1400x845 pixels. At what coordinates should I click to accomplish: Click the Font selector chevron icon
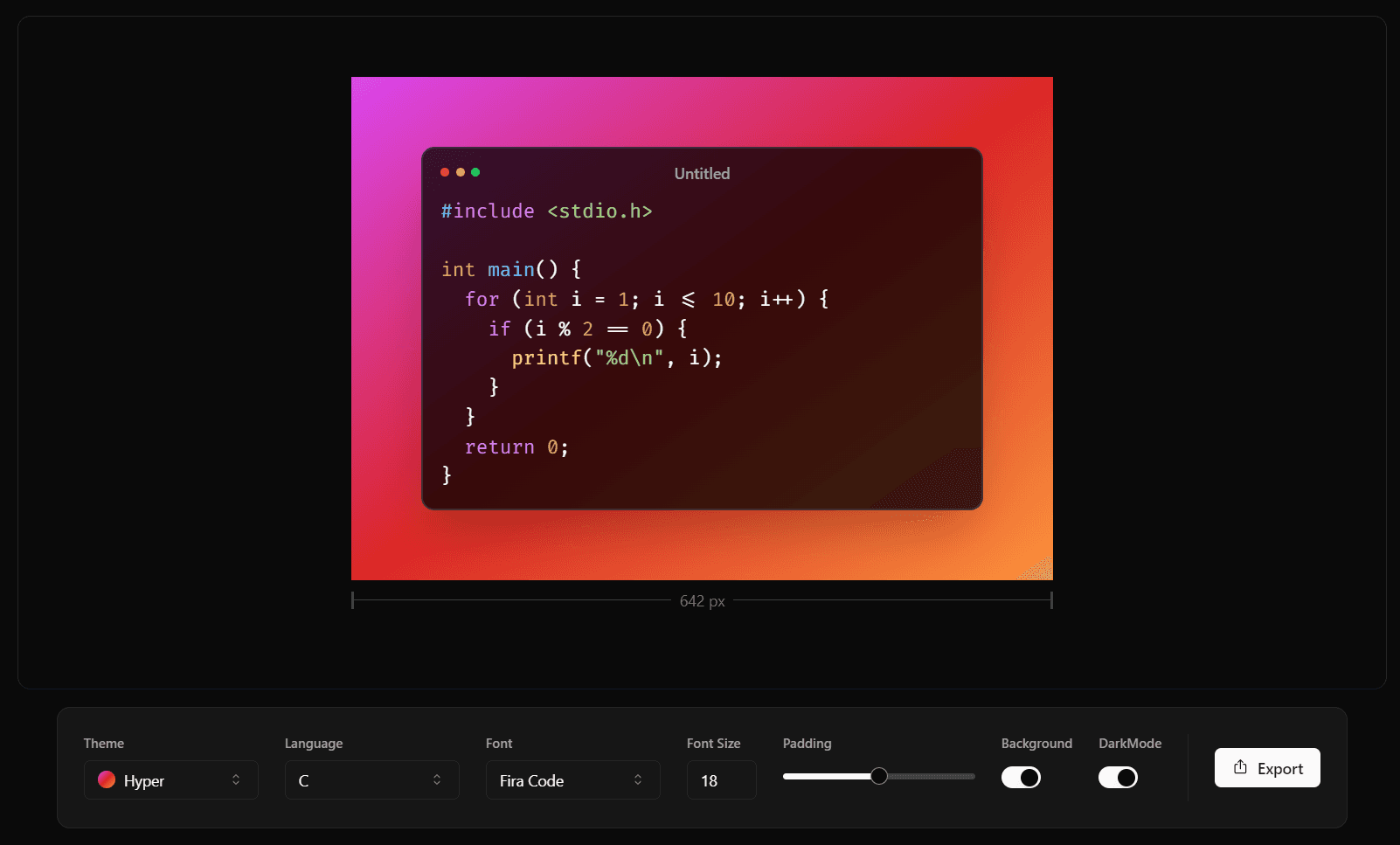tap(637, 779)
